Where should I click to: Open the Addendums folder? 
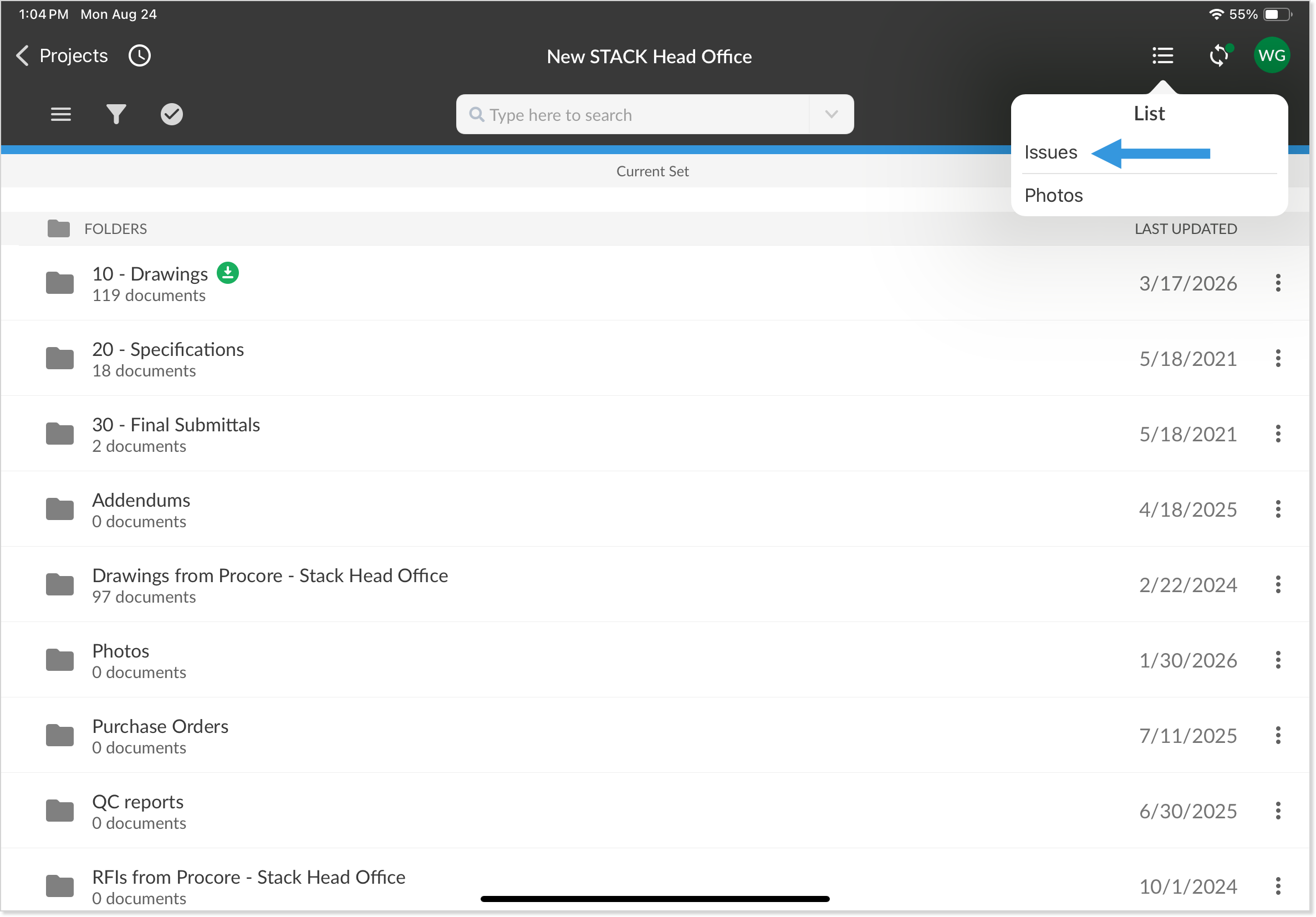[x=655, y=510]
